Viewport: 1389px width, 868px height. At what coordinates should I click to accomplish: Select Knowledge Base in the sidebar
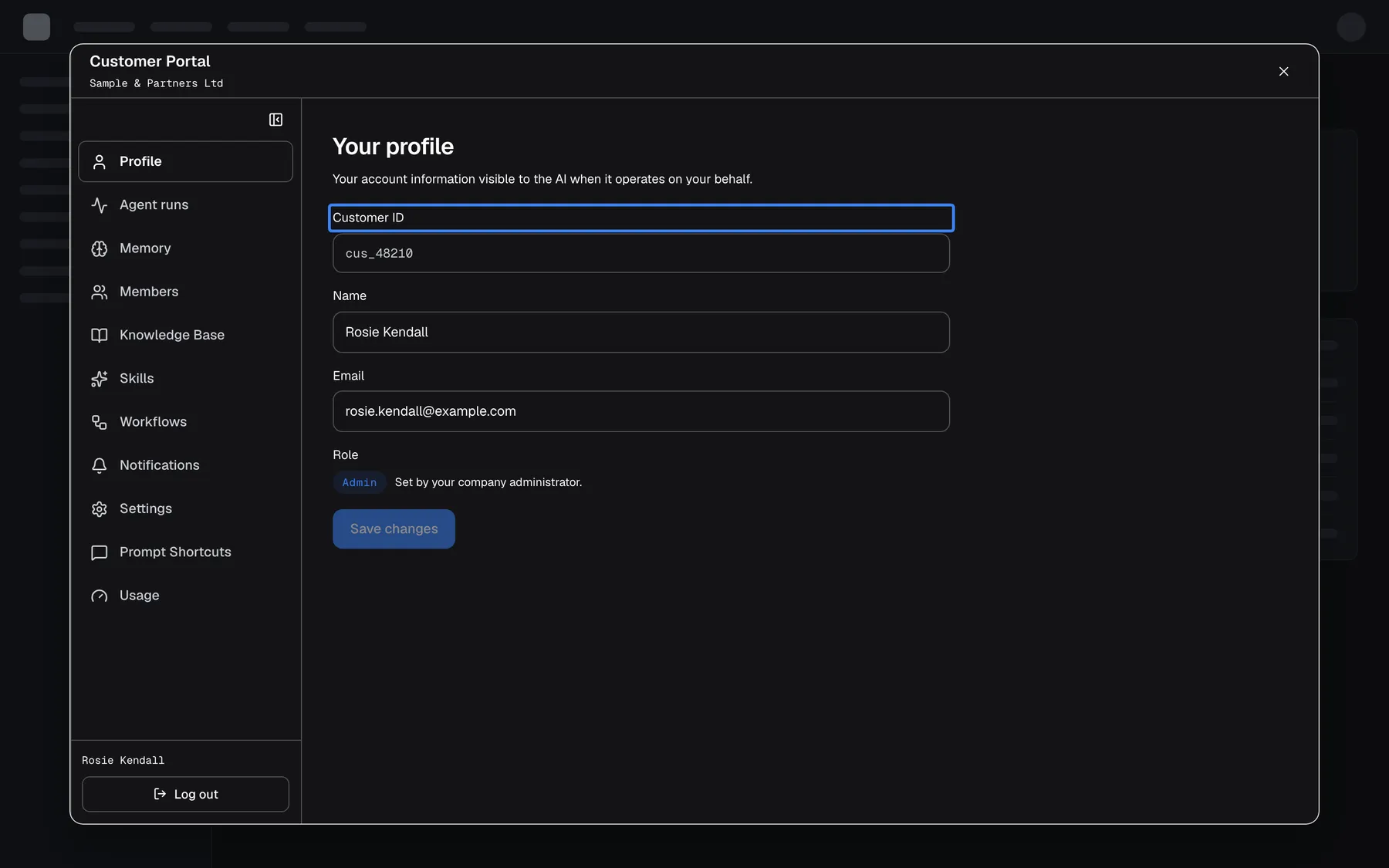coord(185,335)
